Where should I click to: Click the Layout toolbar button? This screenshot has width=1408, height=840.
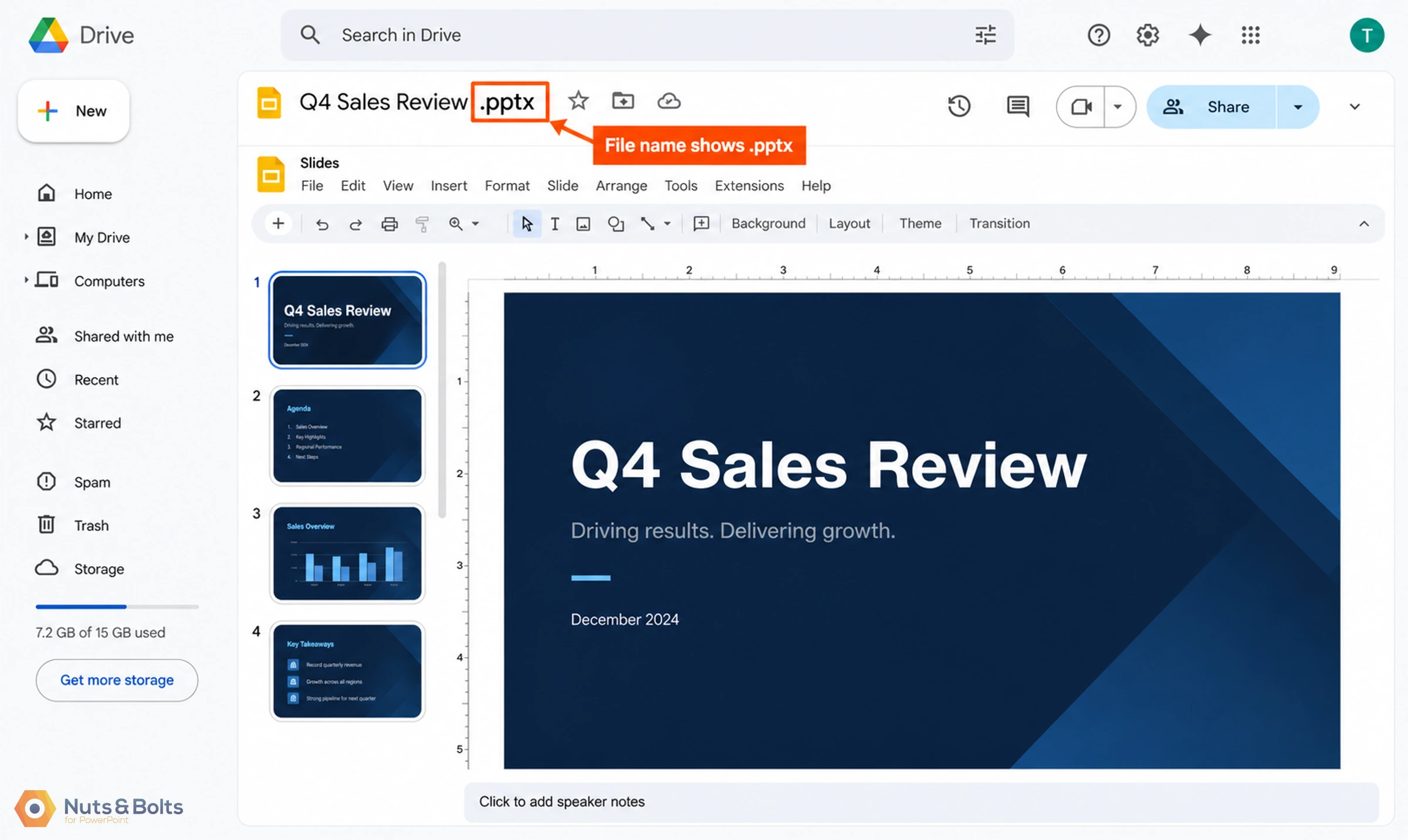click(x=849, y=223)
